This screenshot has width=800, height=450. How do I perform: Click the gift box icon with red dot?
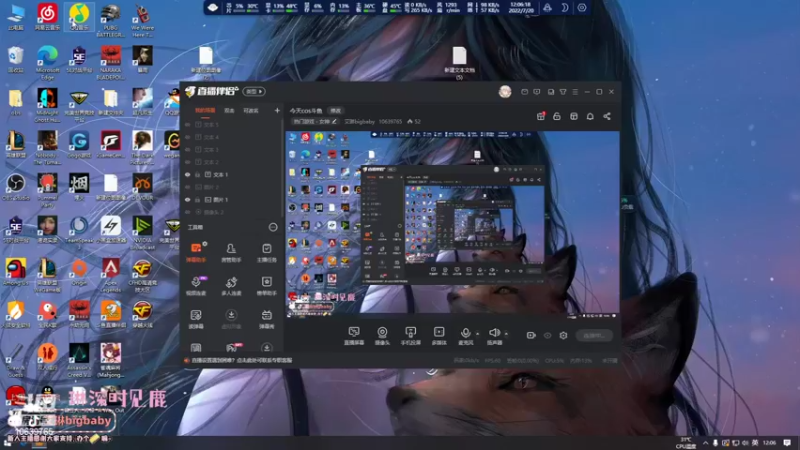coord(541,116)
